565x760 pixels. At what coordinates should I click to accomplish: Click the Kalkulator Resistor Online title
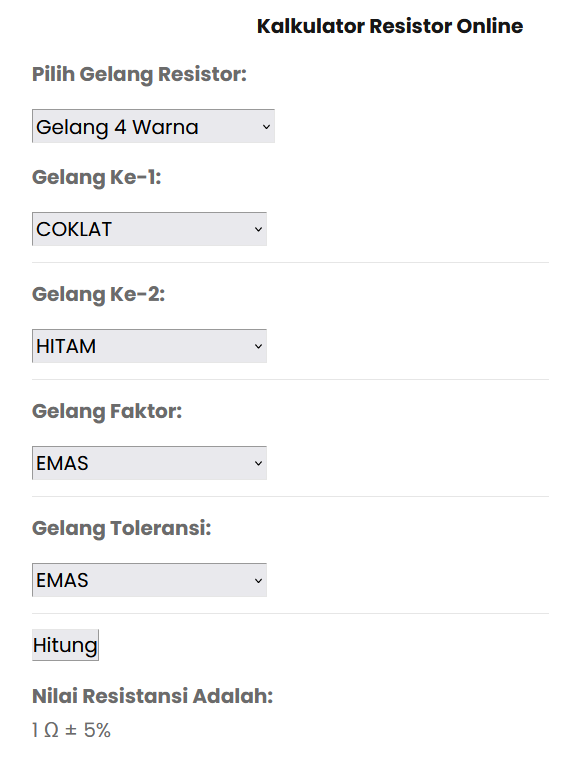coord(390,26)
